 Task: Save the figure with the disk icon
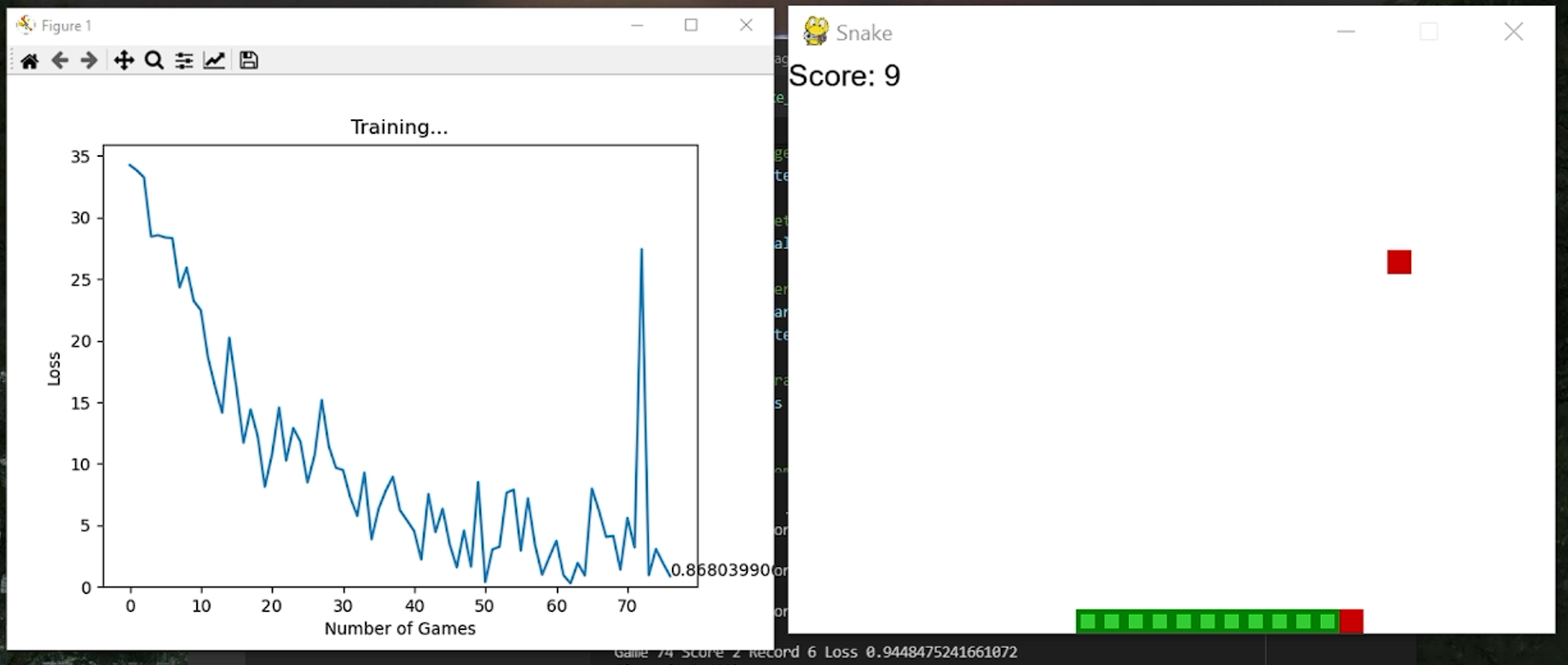tap(248, 61)
